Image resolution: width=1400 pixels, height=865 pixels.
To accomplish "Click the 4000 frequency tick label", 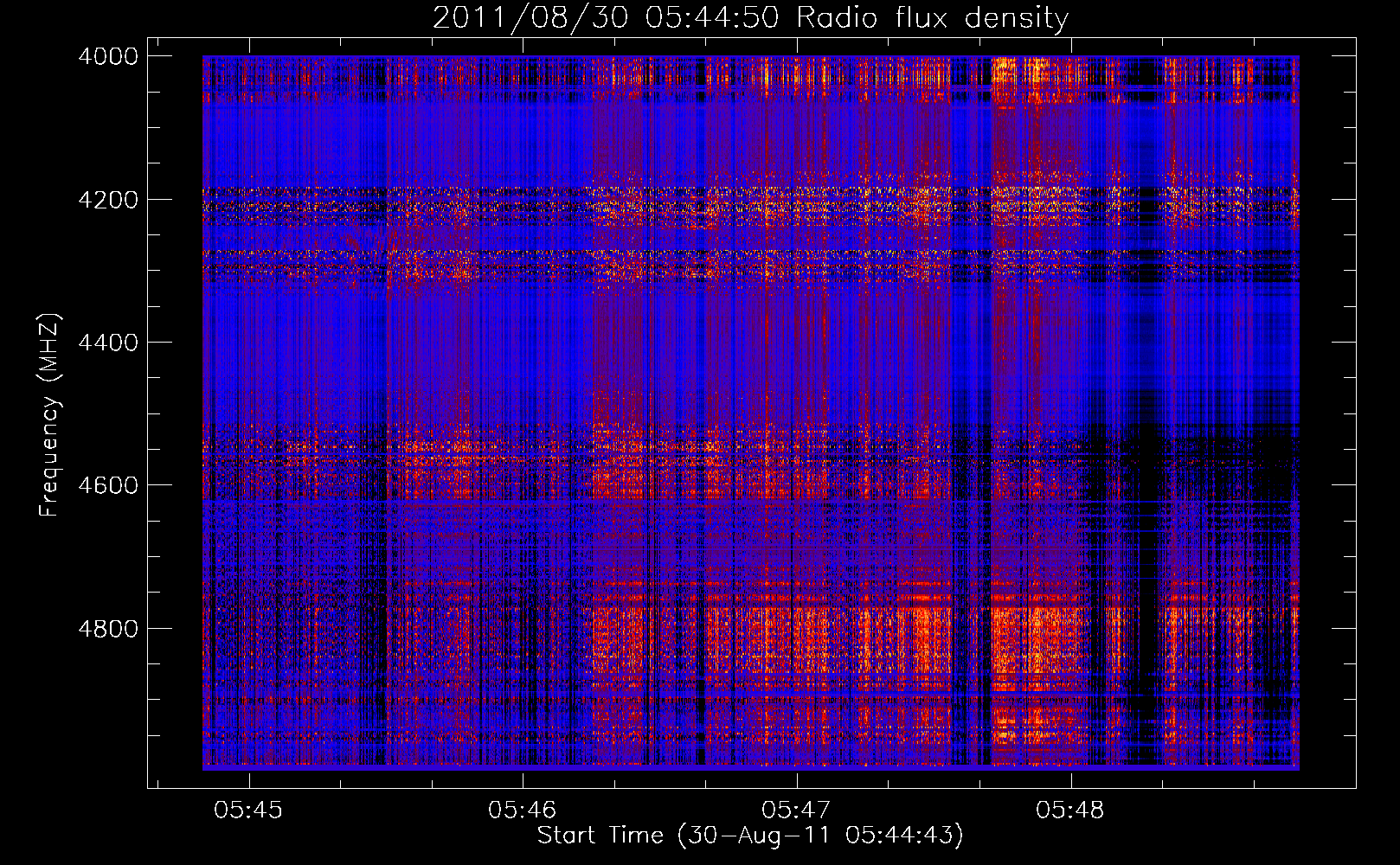I will [108, 56].
